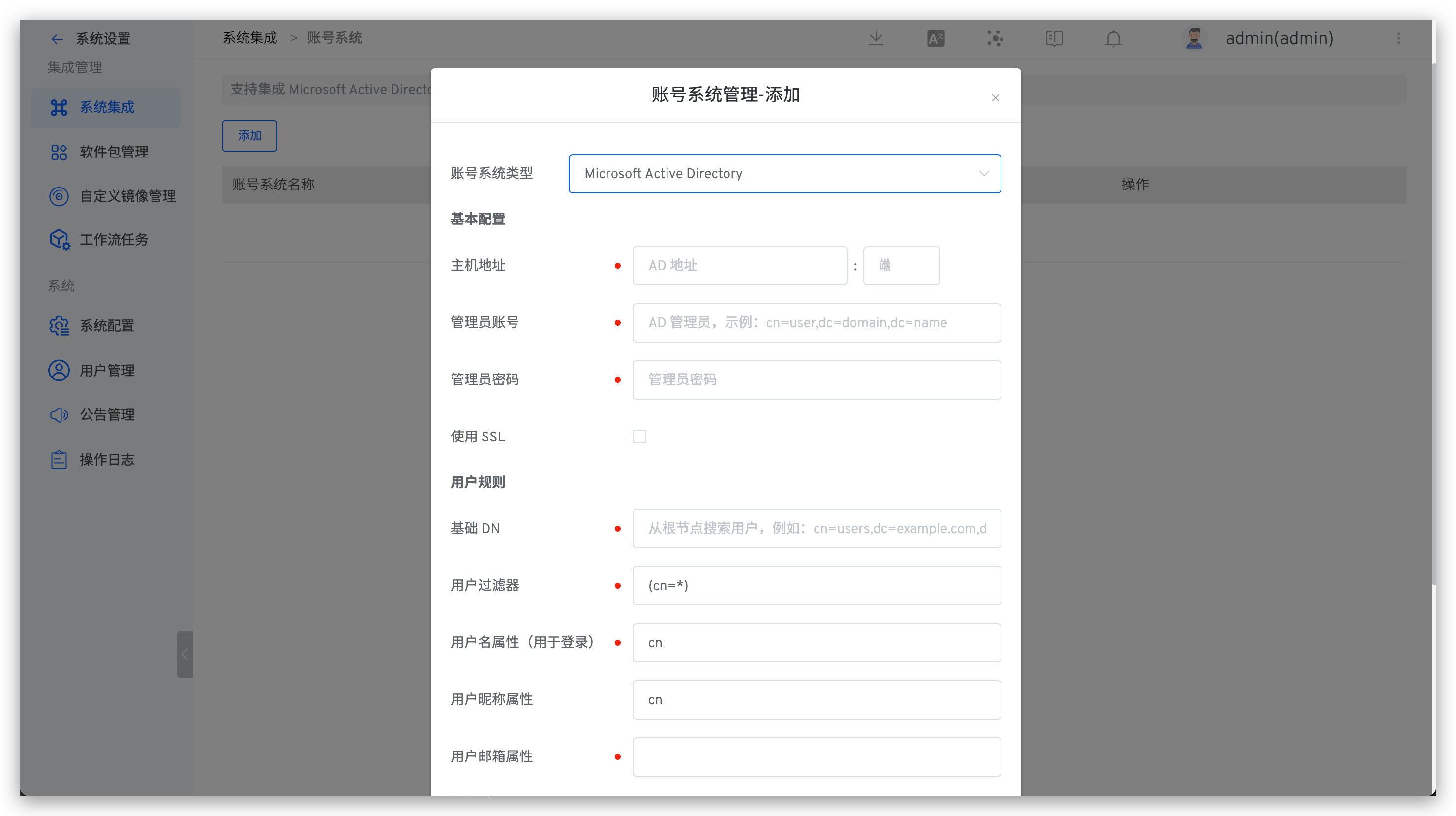Open the vertical three-dot menu
The image size is (1456, 816).
point(1399,38)
